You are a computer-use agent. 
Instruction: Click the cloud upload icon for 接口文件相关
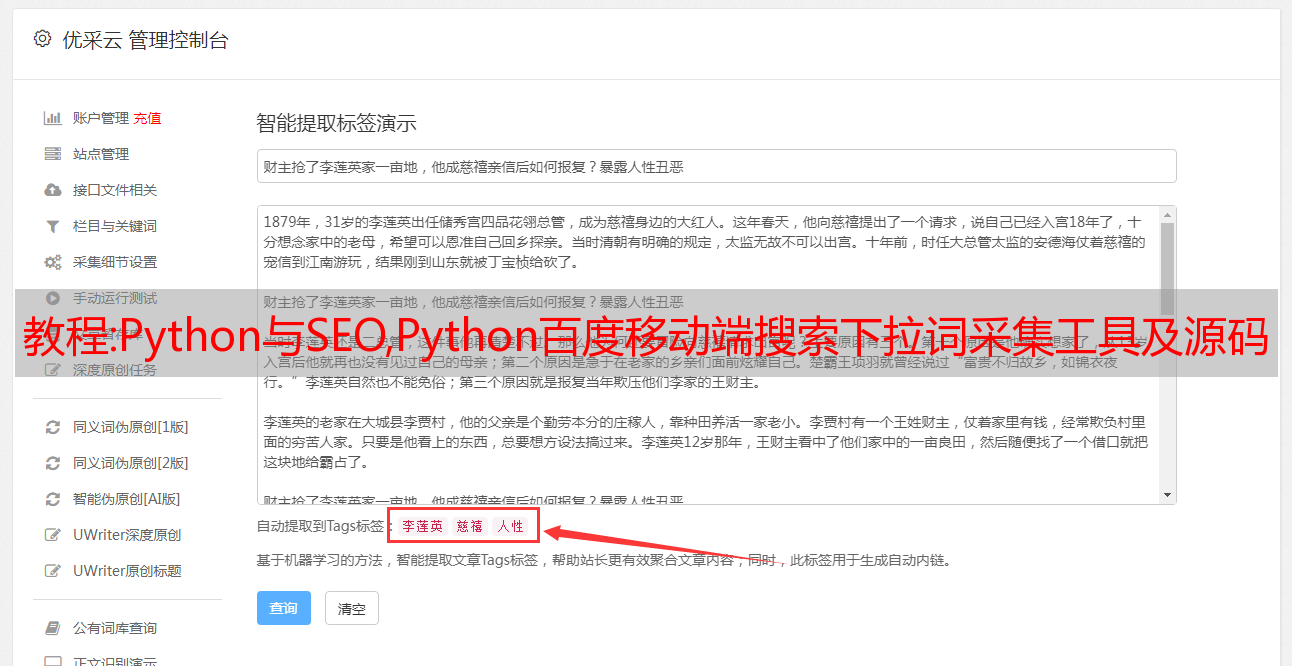click(53, 190)
